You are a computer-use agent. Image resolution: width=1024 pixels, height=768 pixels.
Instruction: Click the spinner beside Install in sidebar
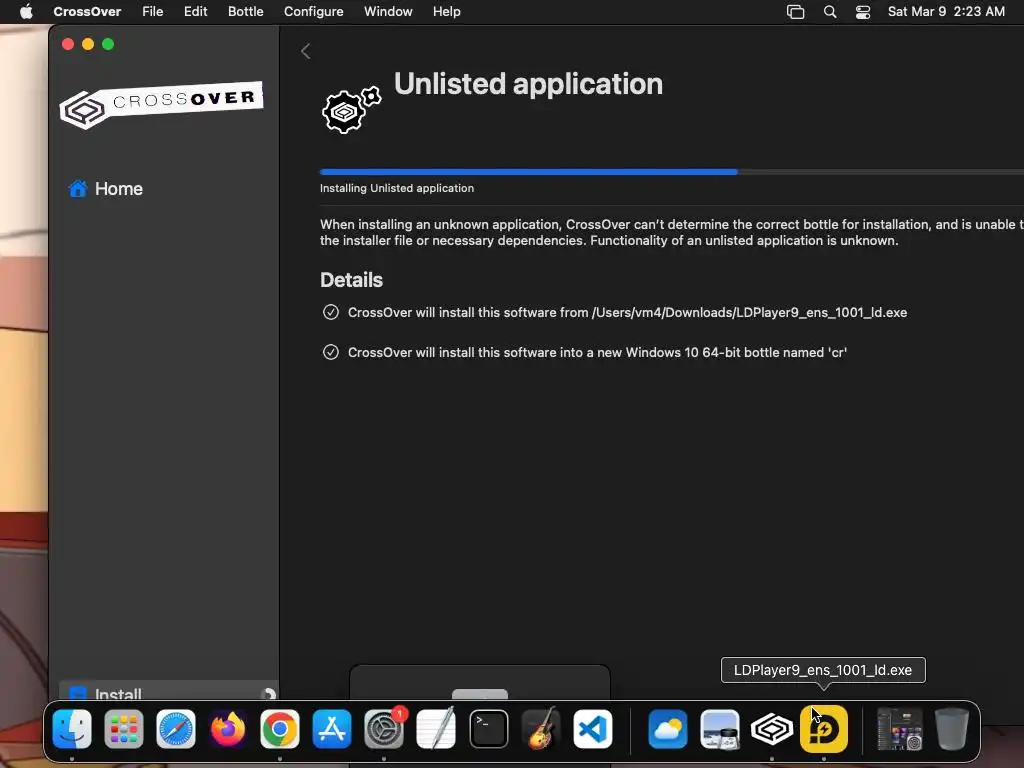point(268,694)
